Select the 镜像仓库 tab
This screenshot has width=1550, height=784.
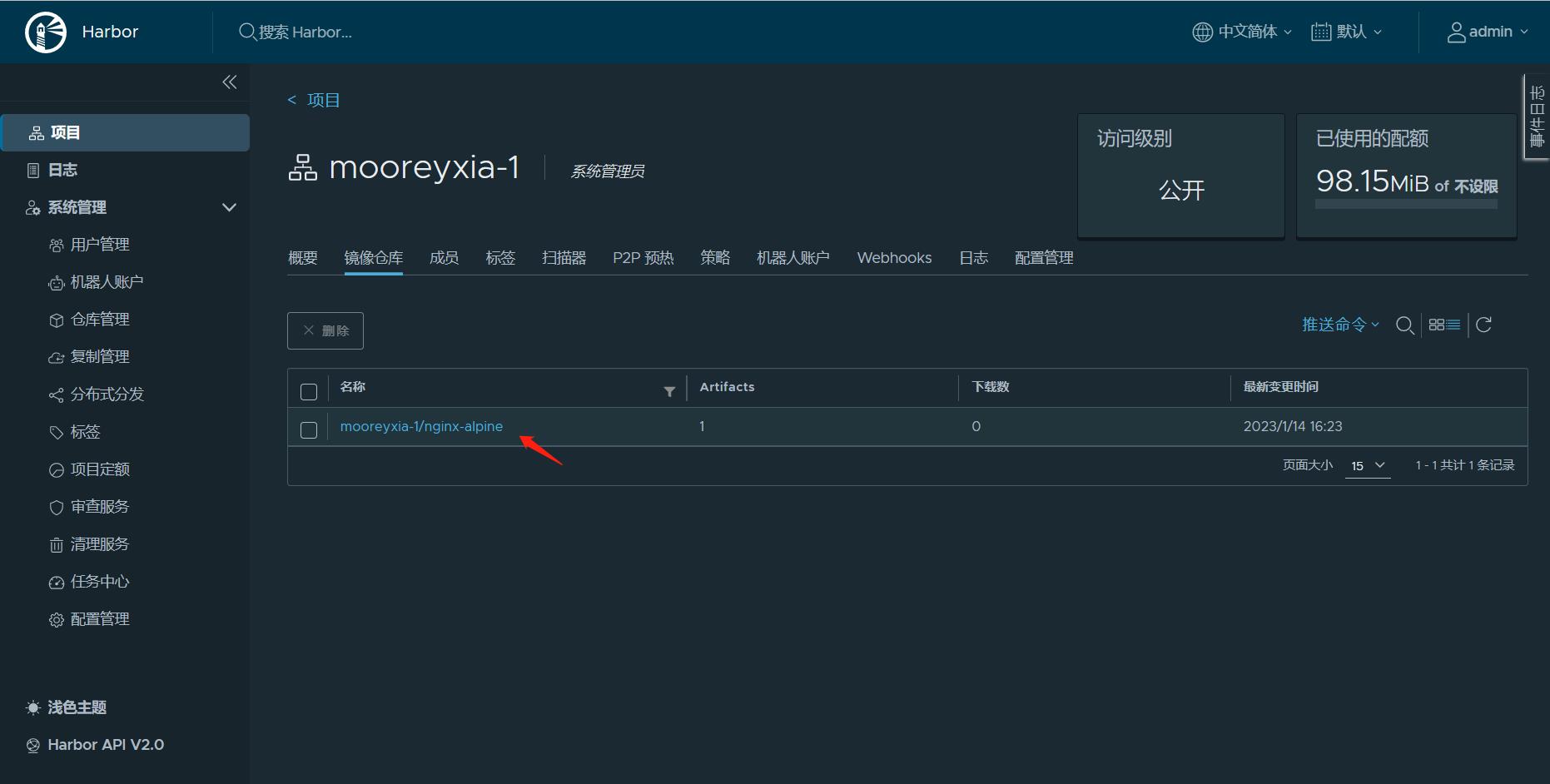[x=374, y=258]
